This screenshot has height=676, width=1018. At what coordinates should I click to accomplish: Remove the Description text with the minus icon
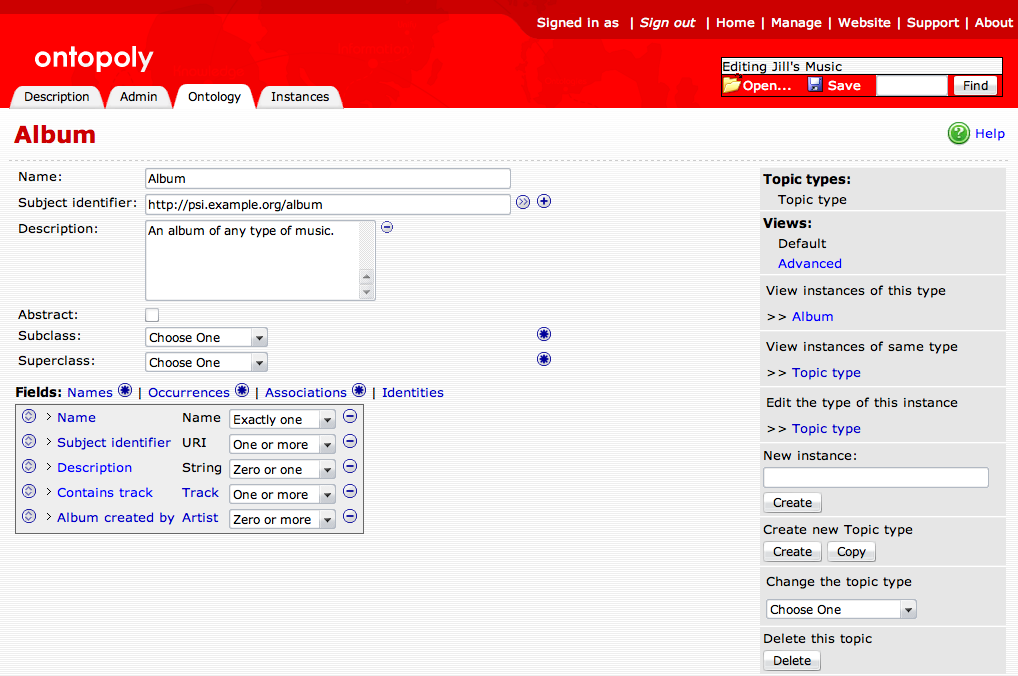pos(387,227)
